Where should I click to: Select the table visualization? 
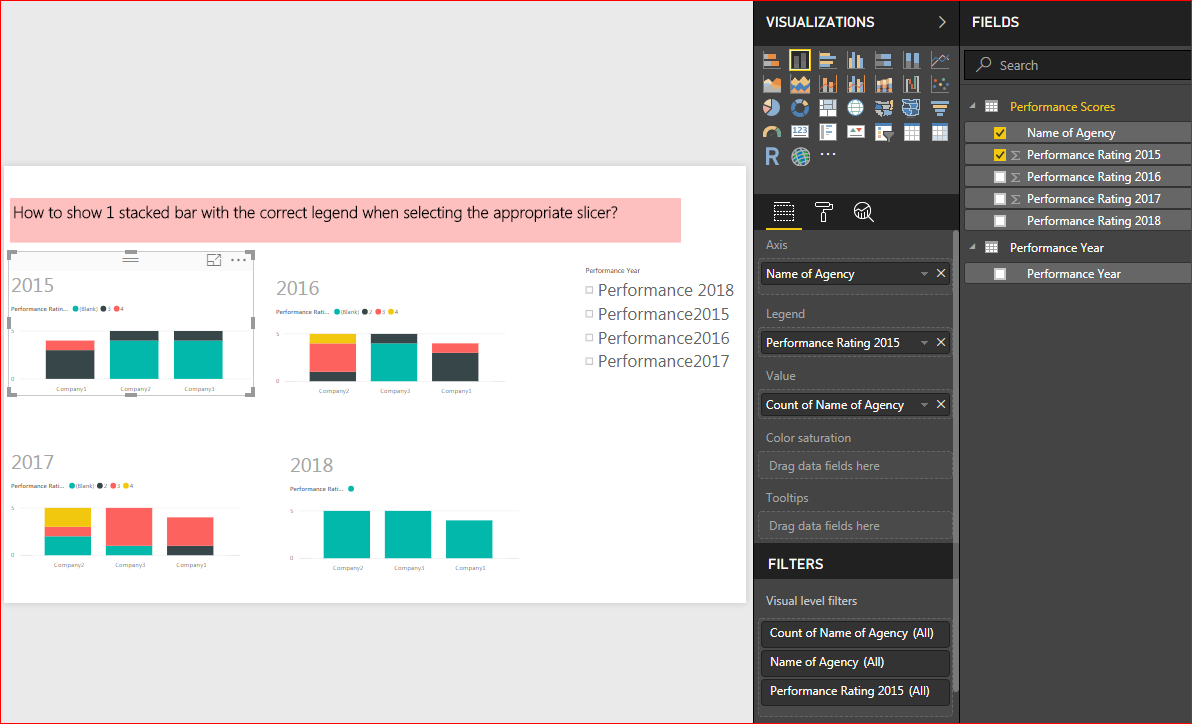[911, 132]
